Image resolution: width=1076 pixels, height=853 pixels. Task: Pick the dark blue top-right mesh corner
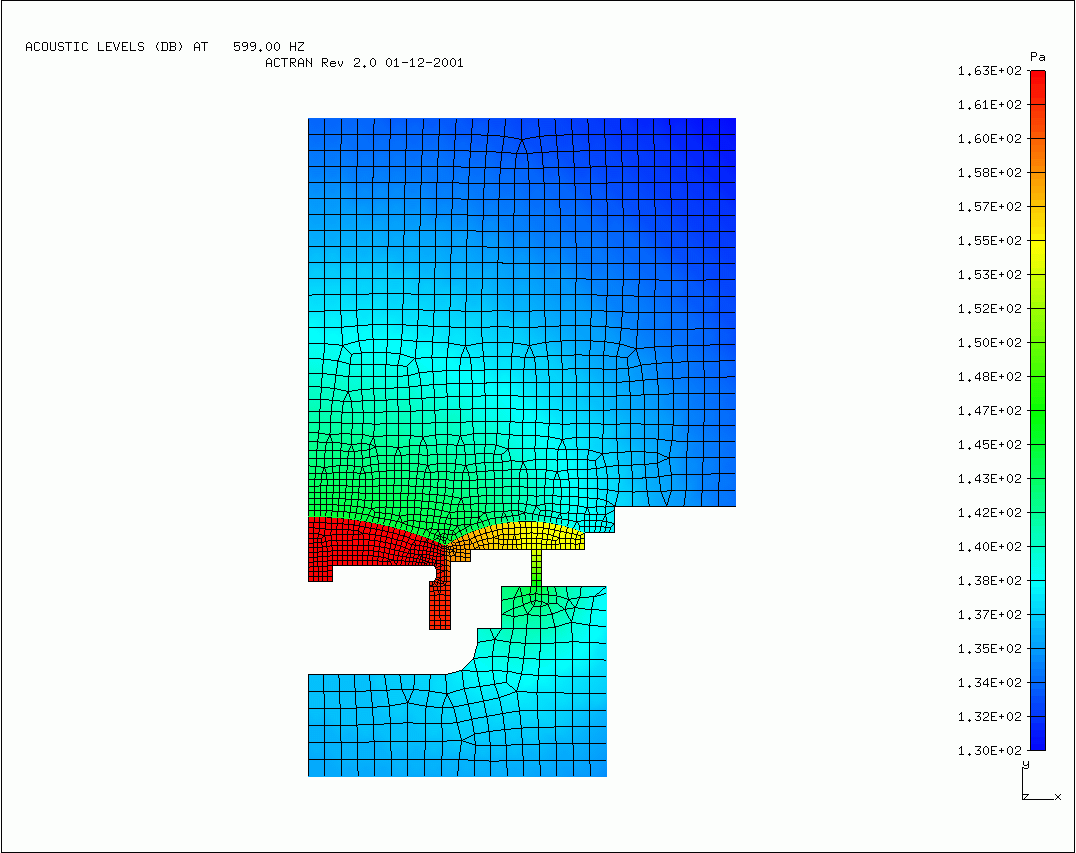click(715, 135)
